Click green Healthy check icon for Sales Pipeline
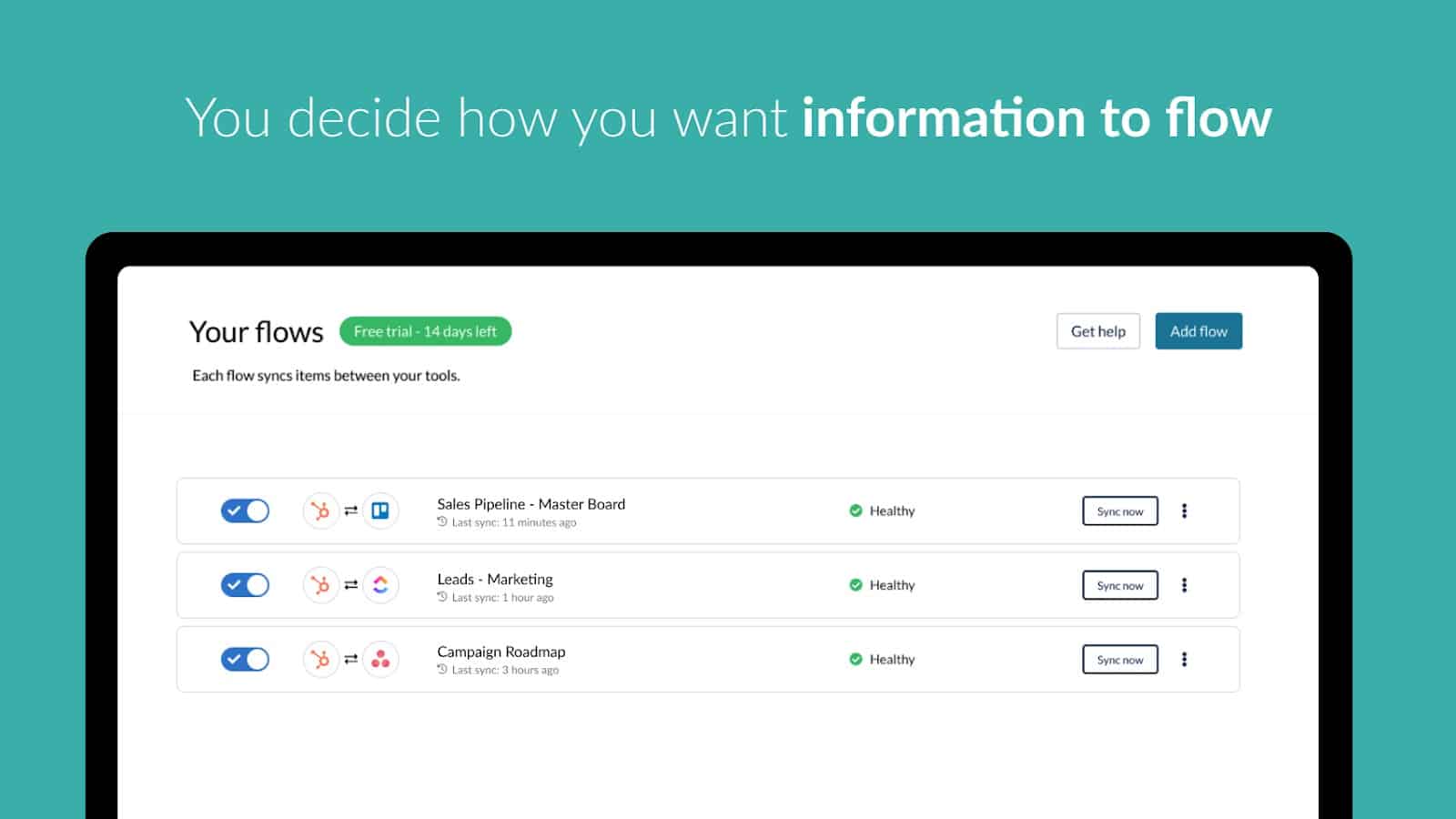Viewport: 1456px width, 819px height. (855, 511)
